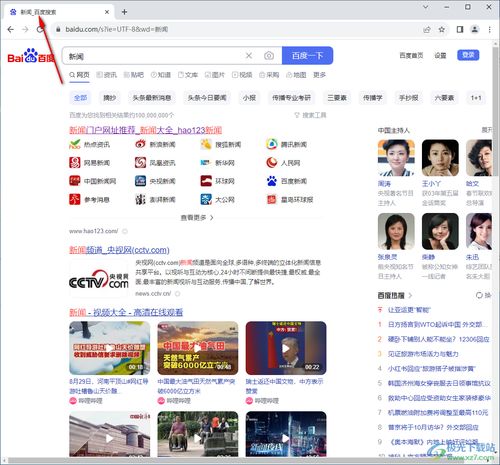Open the tab search chevron in the title bar
500x465 pixels.
426,7
